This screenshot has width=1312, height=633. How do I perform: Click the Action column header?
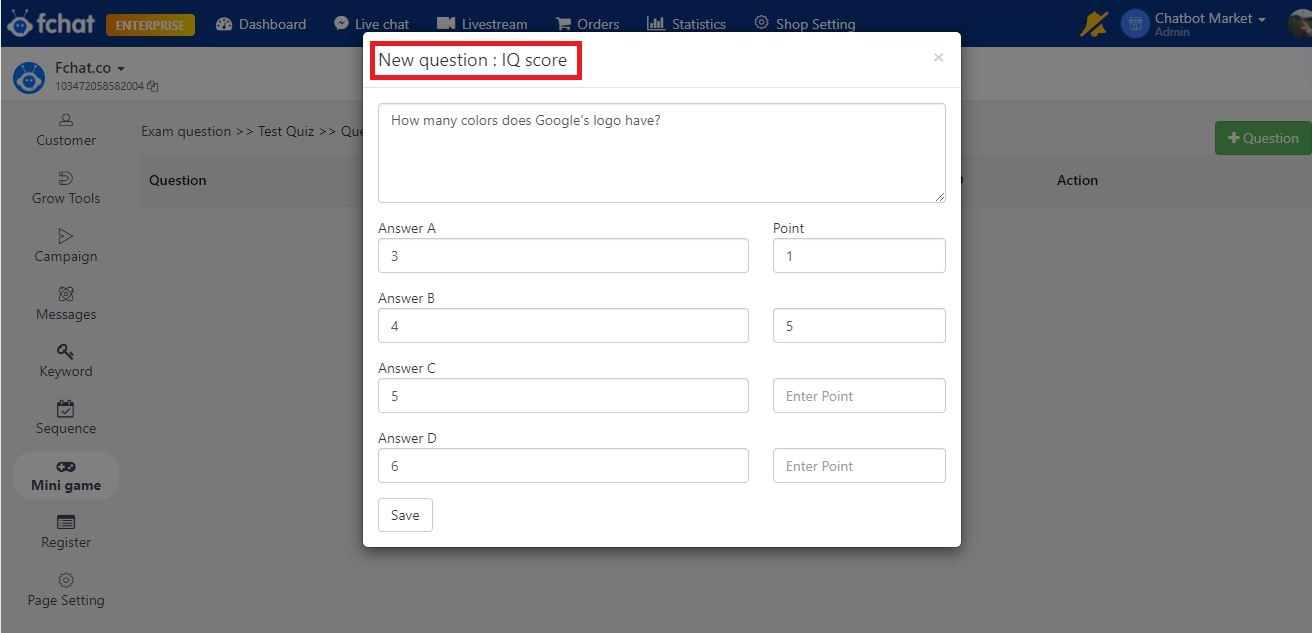click(x=1077, y=180)
